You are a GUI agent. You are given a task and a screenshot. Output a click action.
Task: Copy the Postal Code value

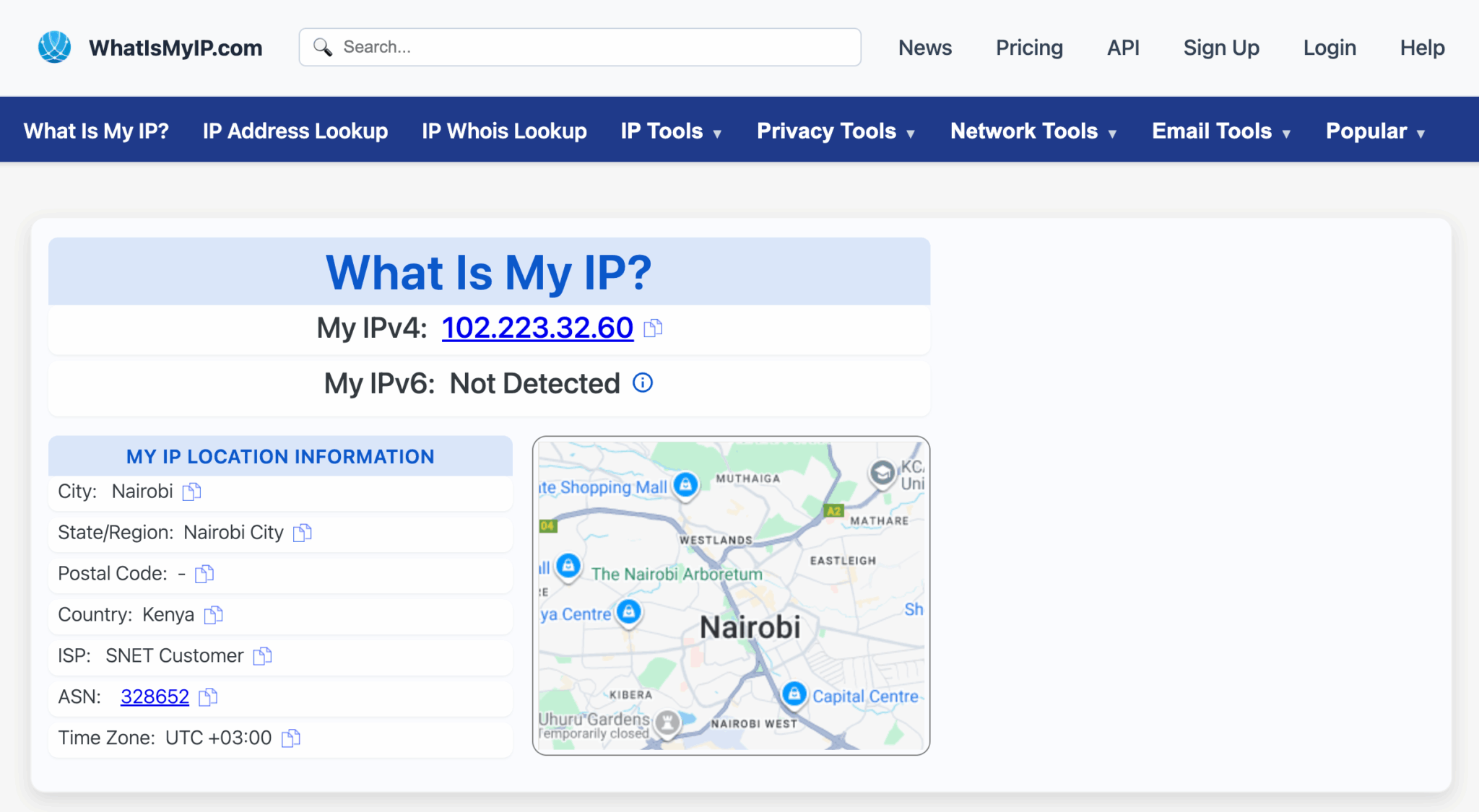[x=203, y=574]
